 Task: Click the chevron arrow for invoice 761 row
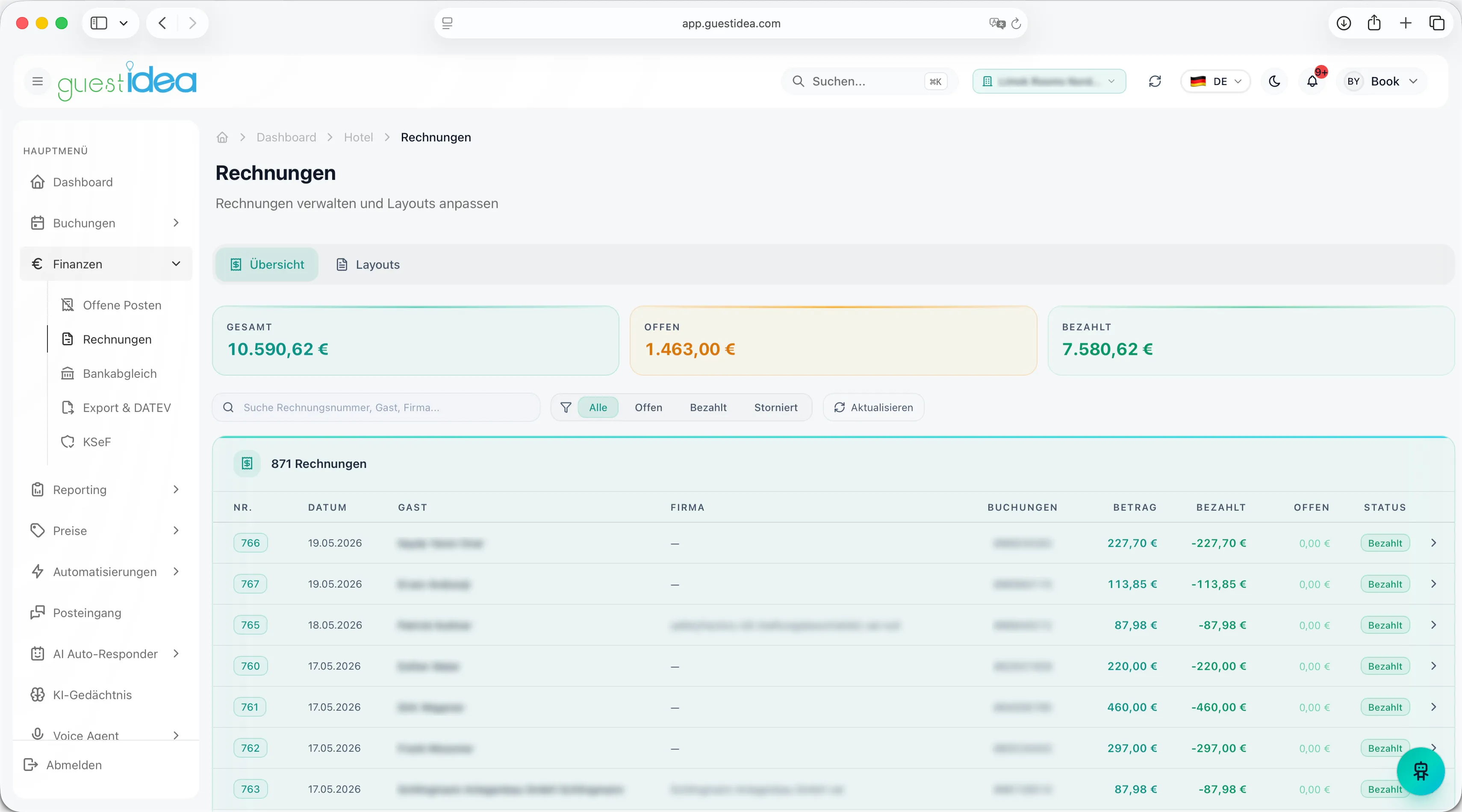pyautogui.click(x=1434, y=707)
